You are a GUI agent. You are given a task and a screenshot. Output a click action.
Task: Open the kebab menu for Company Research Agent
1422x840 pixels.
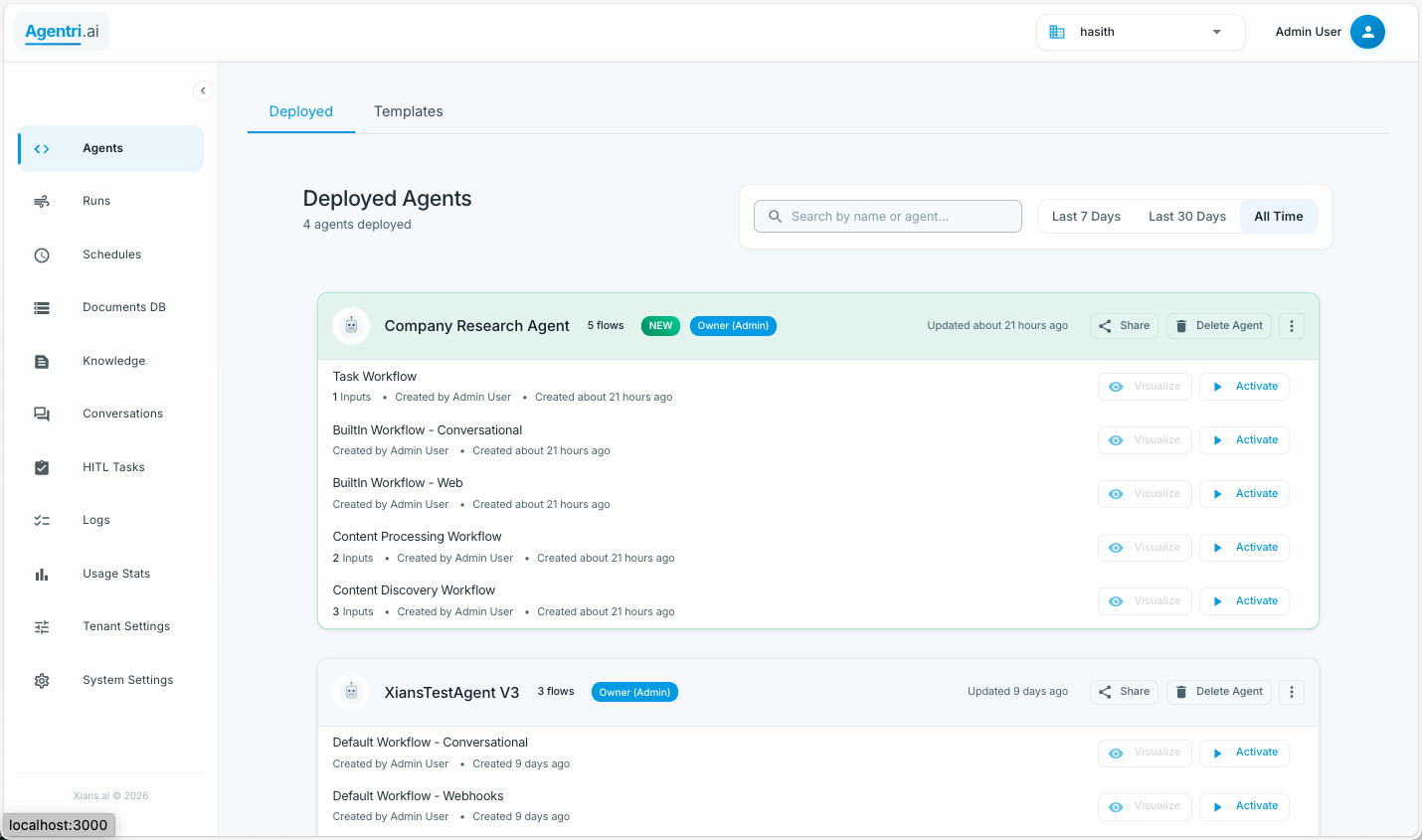pyautogui.click(x=1291, y=325)
